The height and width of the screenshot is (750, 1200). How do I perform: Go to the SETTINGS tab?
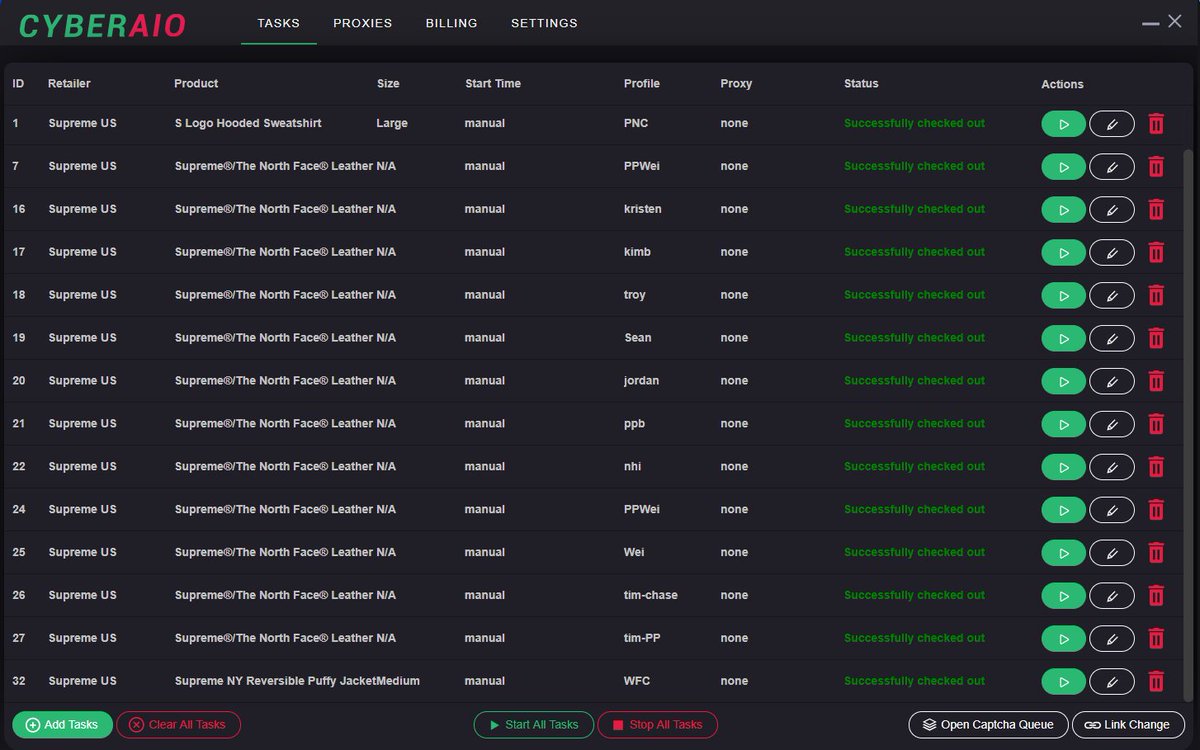(x=544, y=22)
